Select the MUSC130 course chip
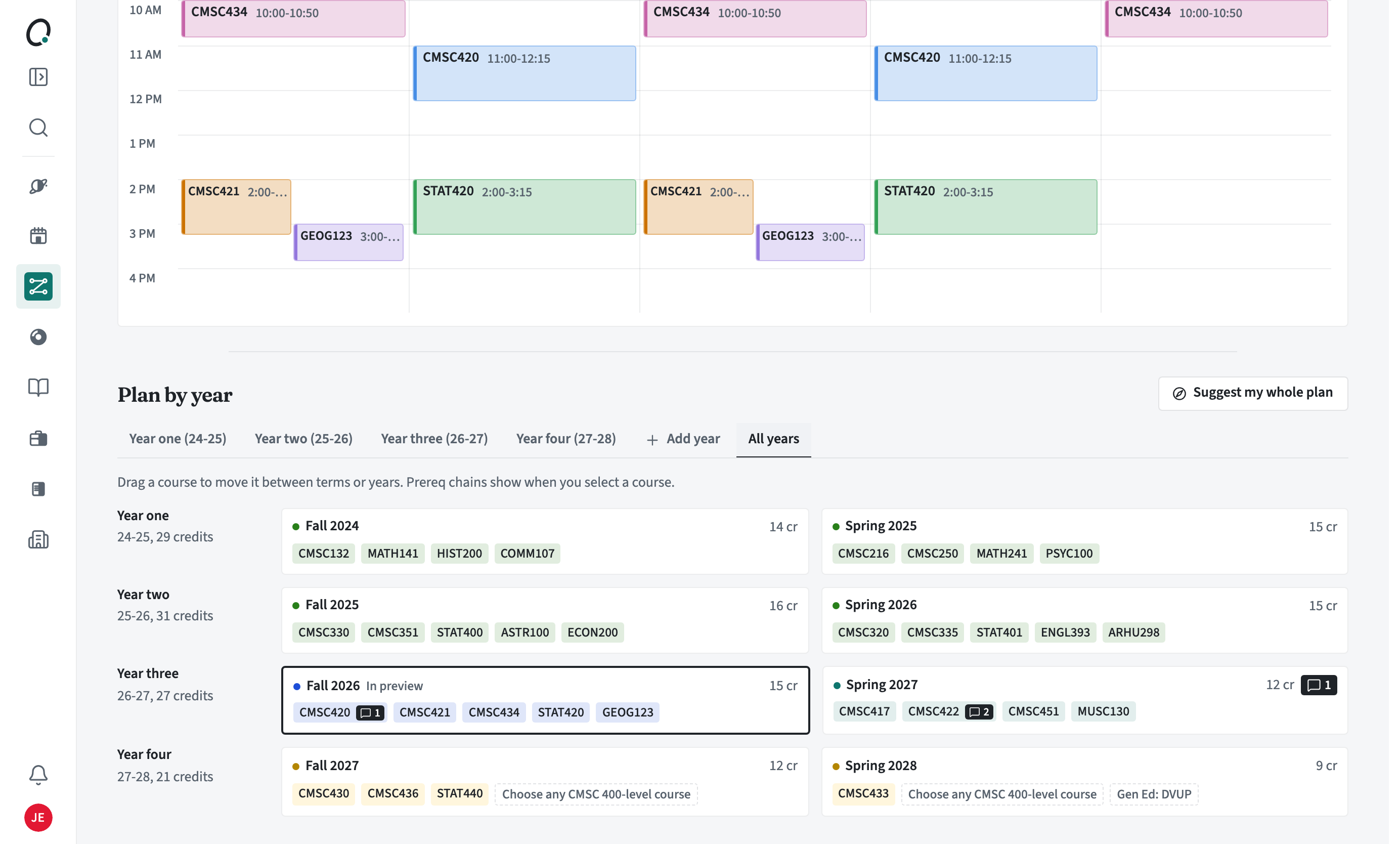Screen dimensions: 1400x844 coord(1103,711)
